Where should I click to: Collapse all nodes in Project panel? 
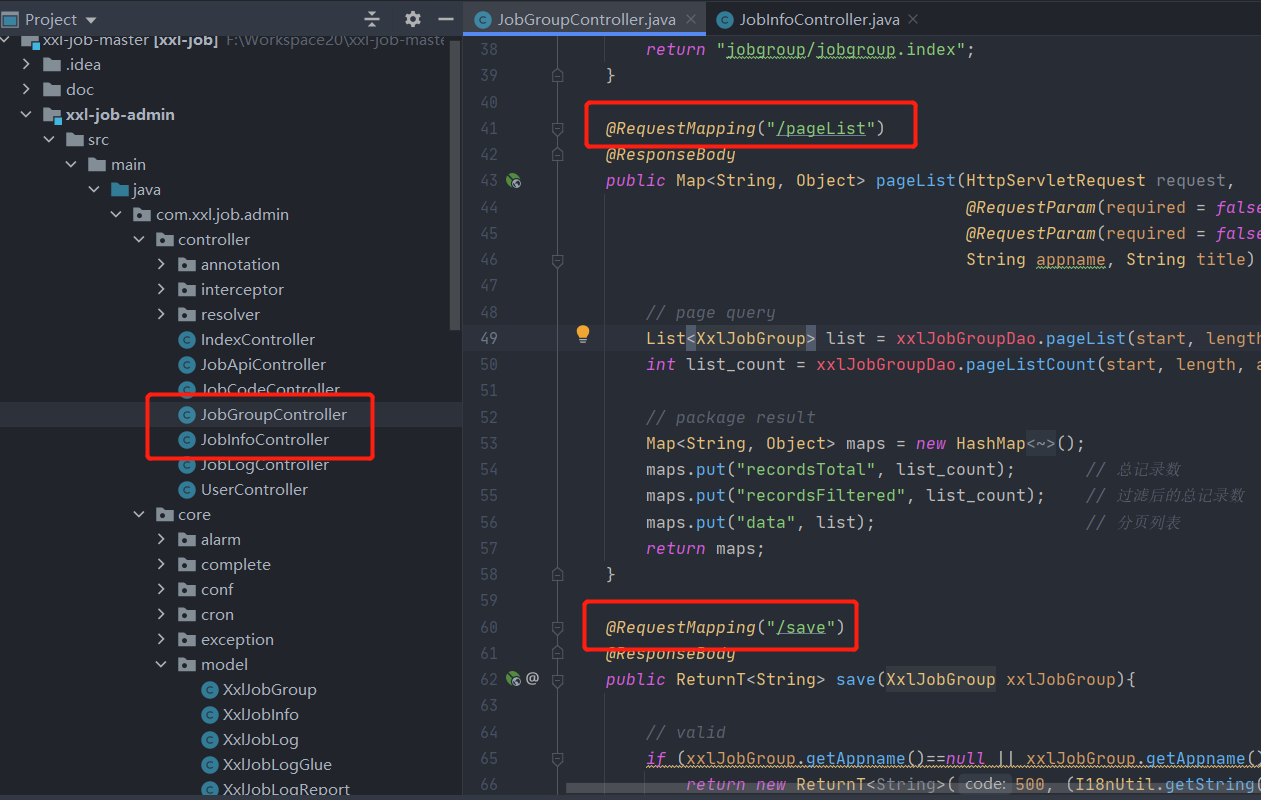click(372, 19)
